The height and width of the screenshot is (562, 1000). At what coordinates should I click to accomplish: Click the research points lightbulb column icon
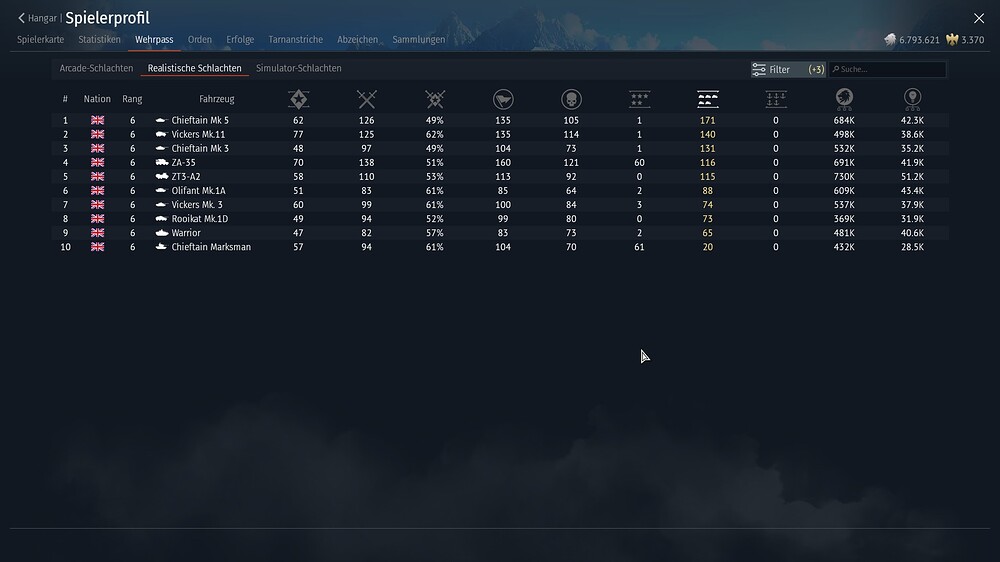[912, 99]
